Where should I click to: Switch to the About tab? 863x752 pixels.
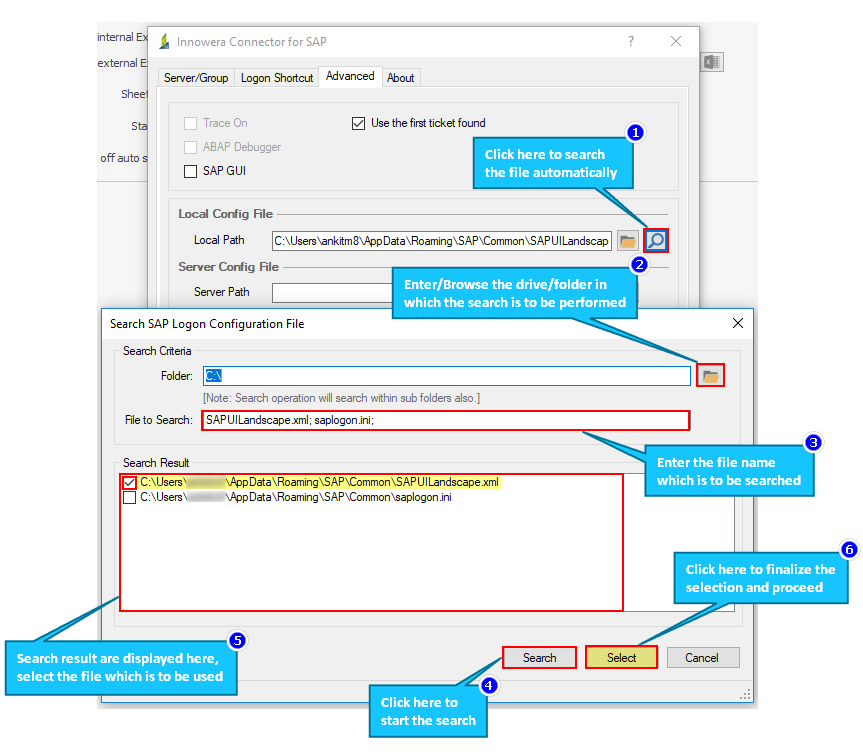click(400, 77)
